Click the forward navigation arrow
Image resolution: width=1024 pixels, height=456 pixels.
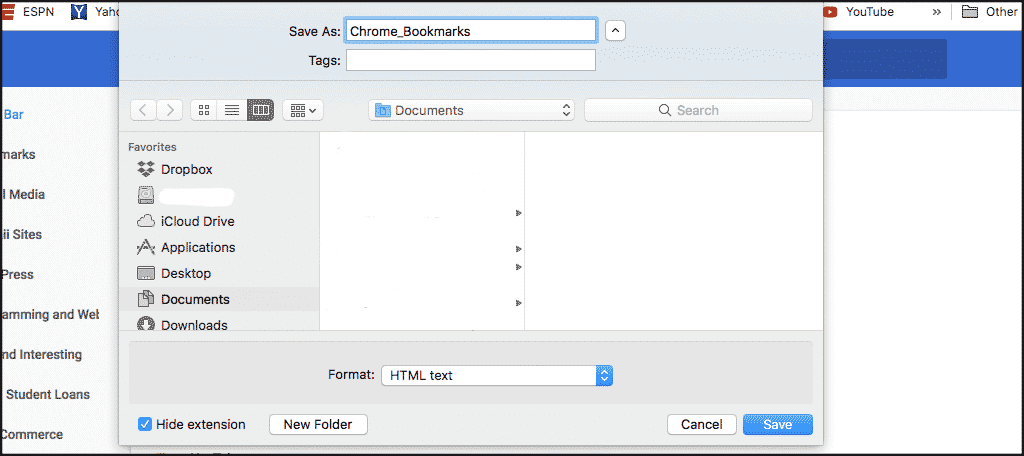(170, 110)
